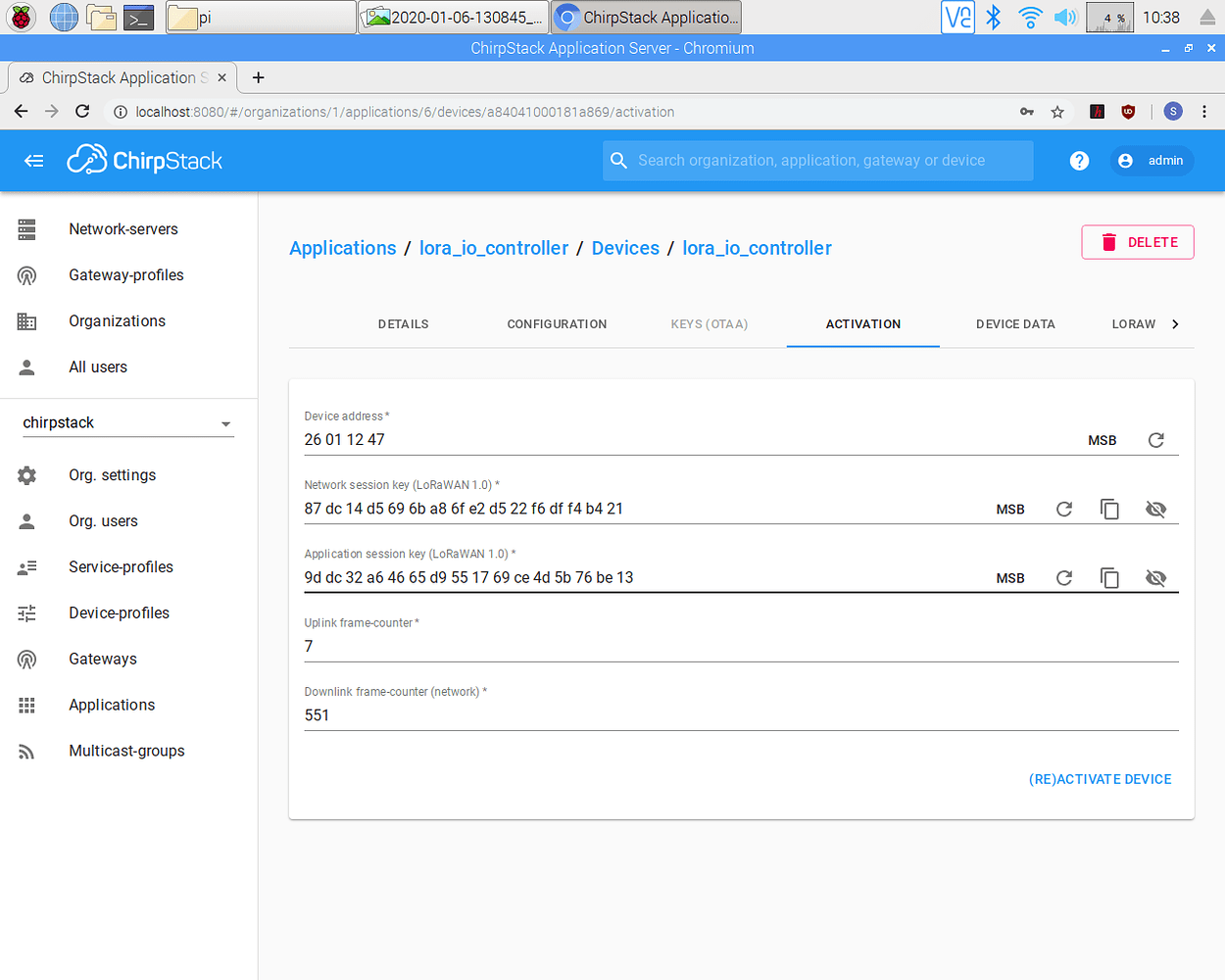Open the Raspberry Pi main menu
The width and height of the screenshot is (1225, 980).
pos(22,17)
